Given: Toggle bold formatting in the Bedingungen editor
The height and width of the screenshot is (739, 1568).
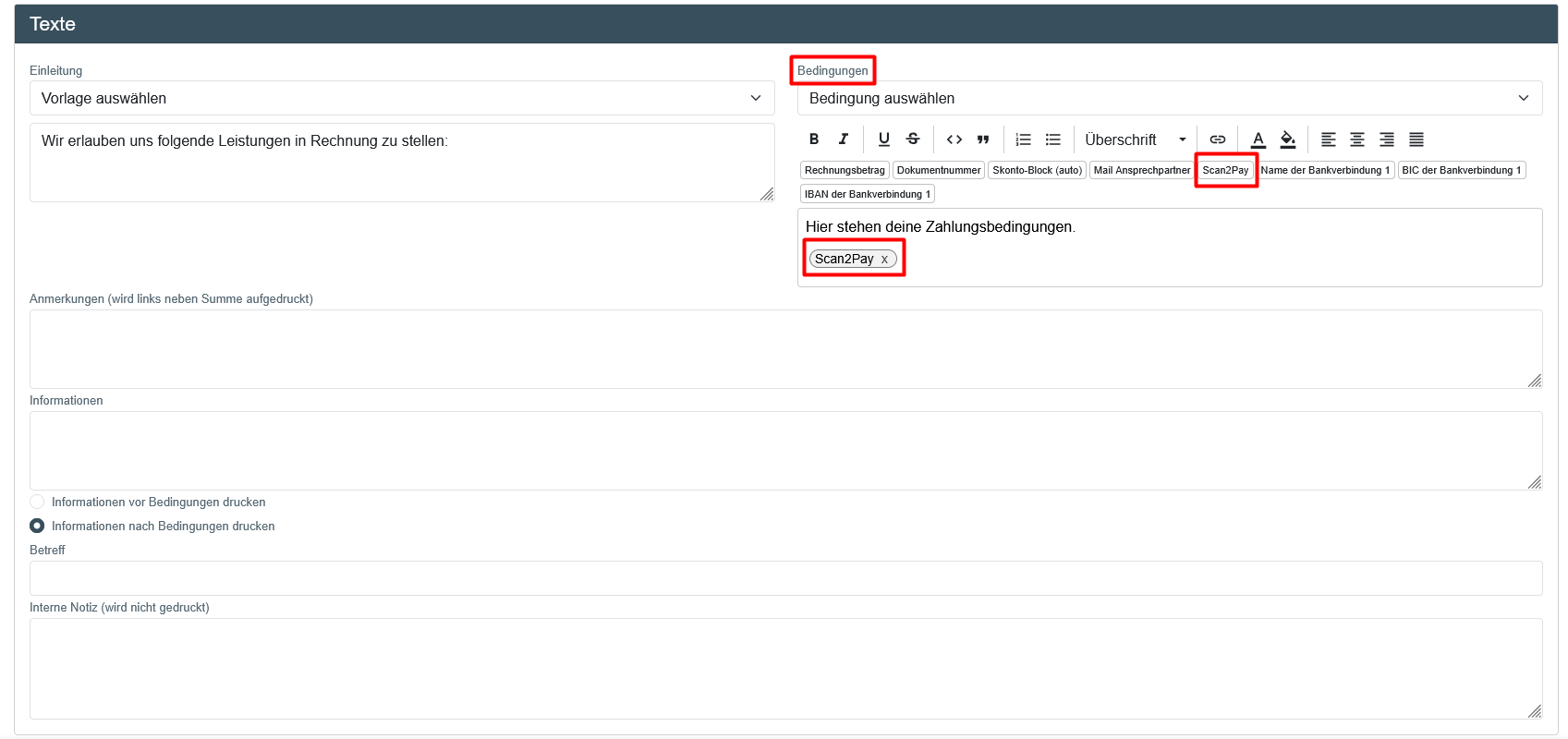Looking at the screenshot, I should tap(814, 139).
